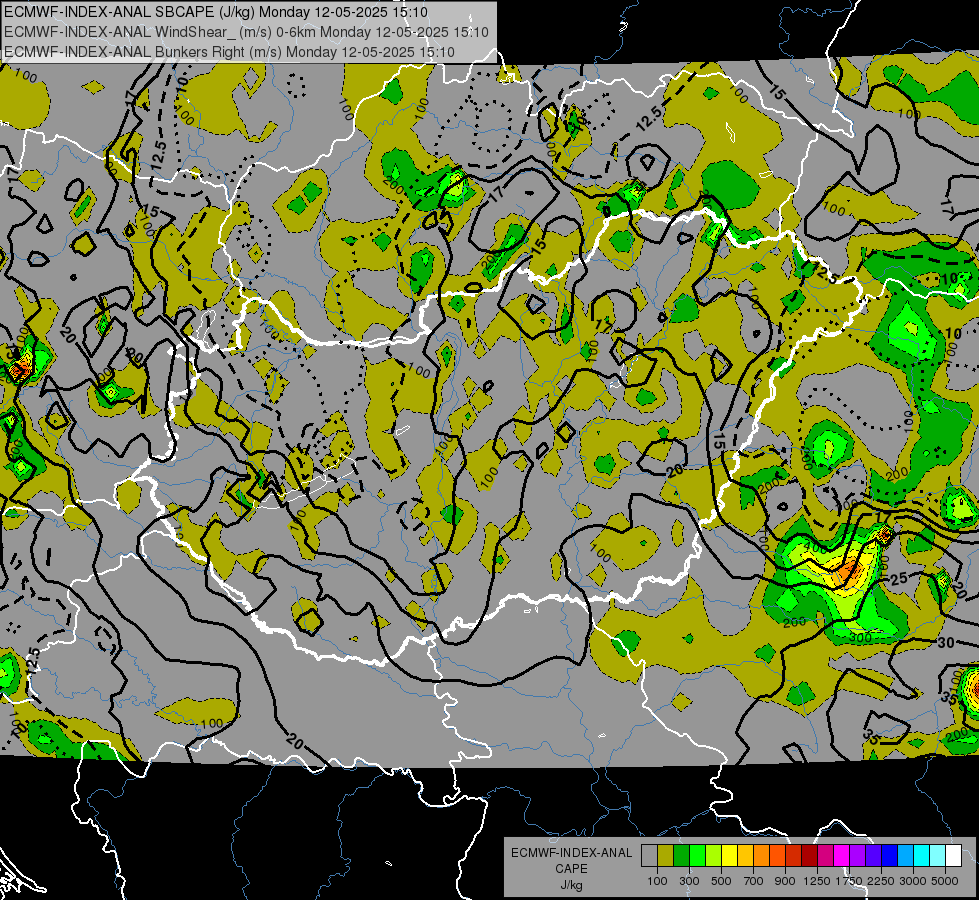Click the WindShear_ 0-6km title line
The height and width of the screenshot is (900, 979).
246,32
